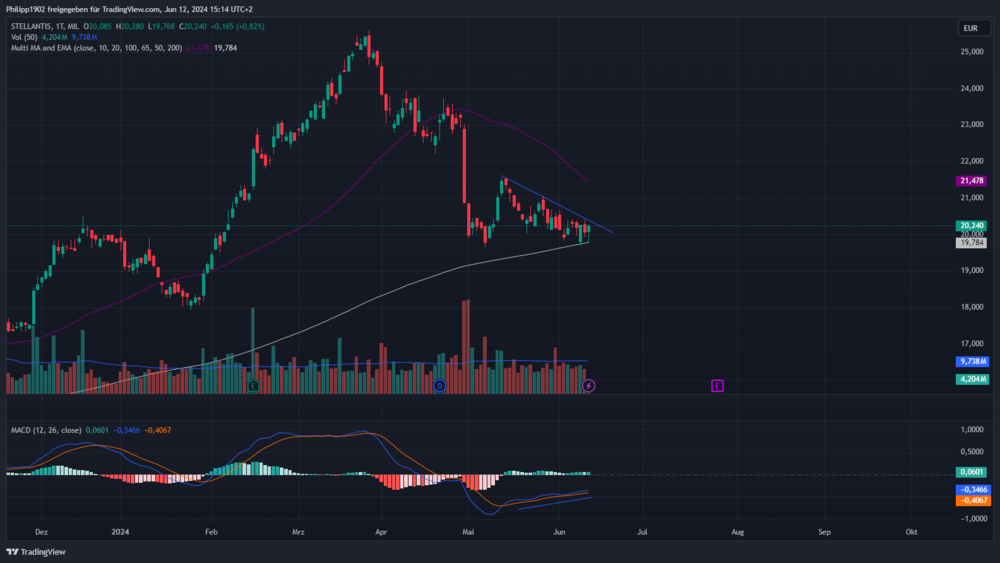Viewport: 1000px width, 563px height.
Task: Select the descending blue trend line on price
Action: tap(557, 204)
